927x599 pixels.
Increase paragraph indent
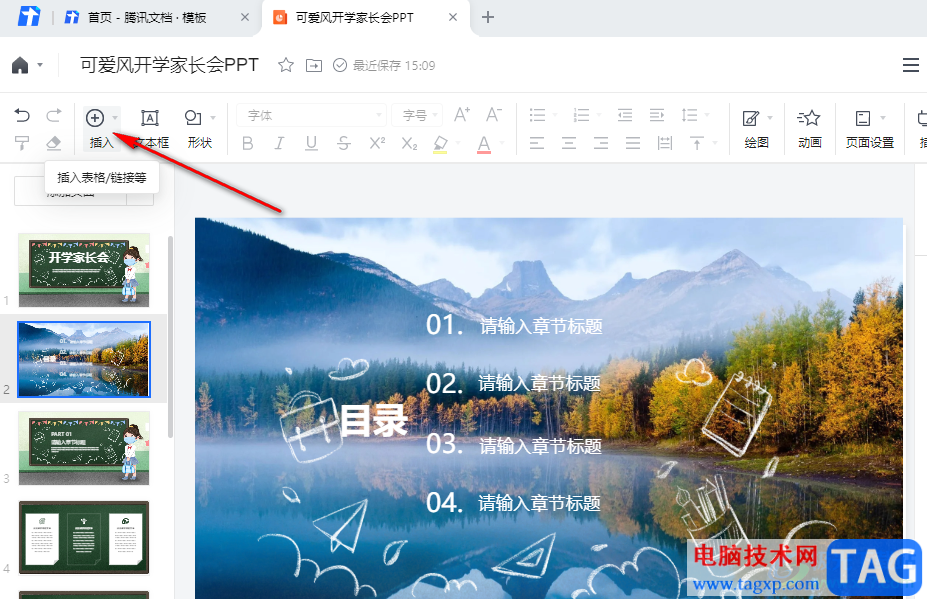click(657, 114)
